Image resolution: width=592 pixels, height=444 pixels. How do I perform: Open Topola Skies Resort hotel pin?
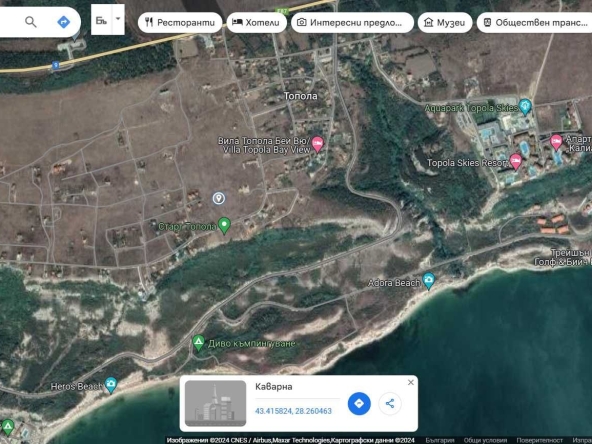(516, 162)
